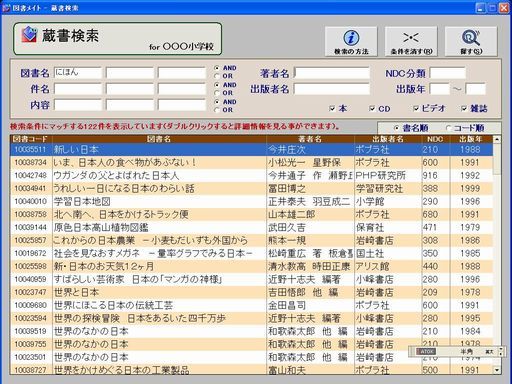Toggle the 雑誌 checkbox
Screen dimensions: 512x384
[x=464, y=108]
